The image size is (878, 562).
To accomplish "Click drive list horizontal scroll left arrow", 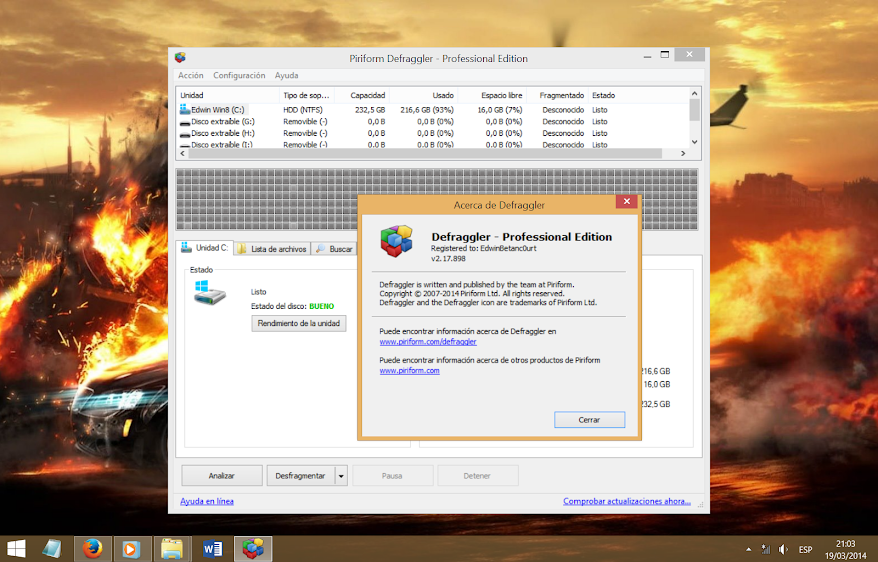I will point(183,153).
